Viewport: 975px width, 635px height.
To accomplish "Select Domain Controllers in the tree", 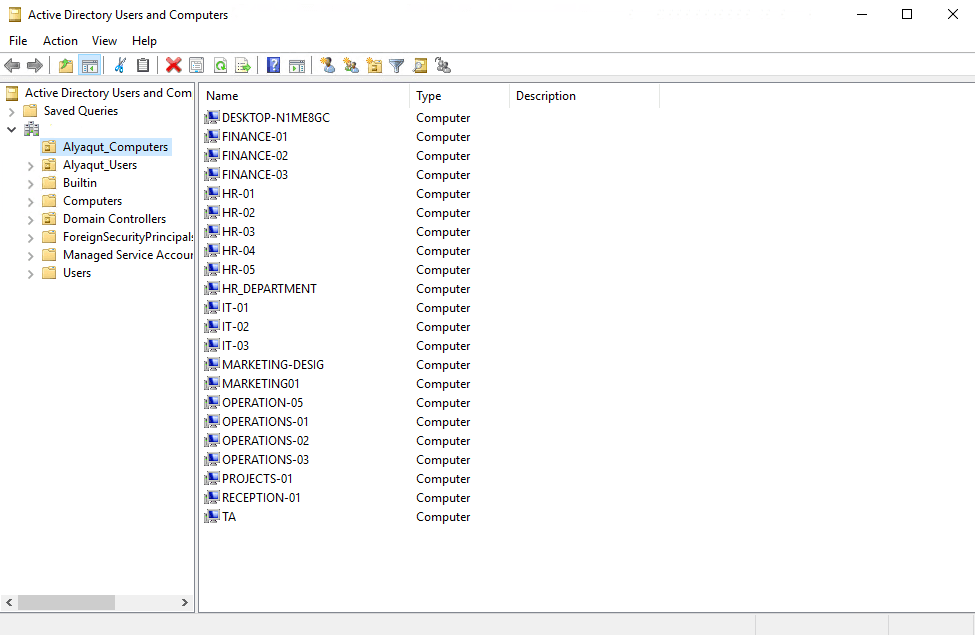I will [x=114, y=219].
